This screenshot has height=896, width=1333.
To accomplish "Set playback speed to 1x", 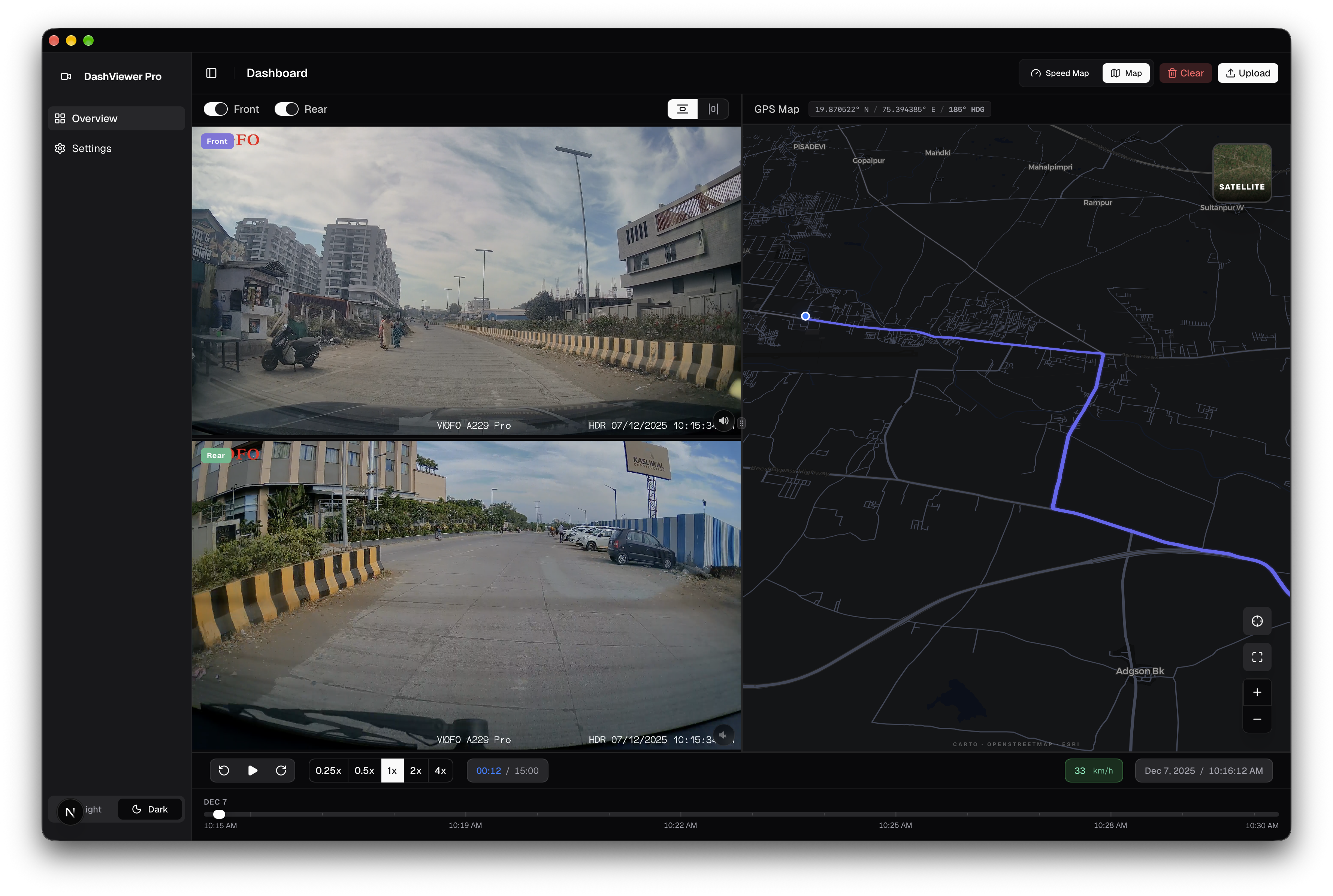I will pyautogui.click(x=392, y=771).
